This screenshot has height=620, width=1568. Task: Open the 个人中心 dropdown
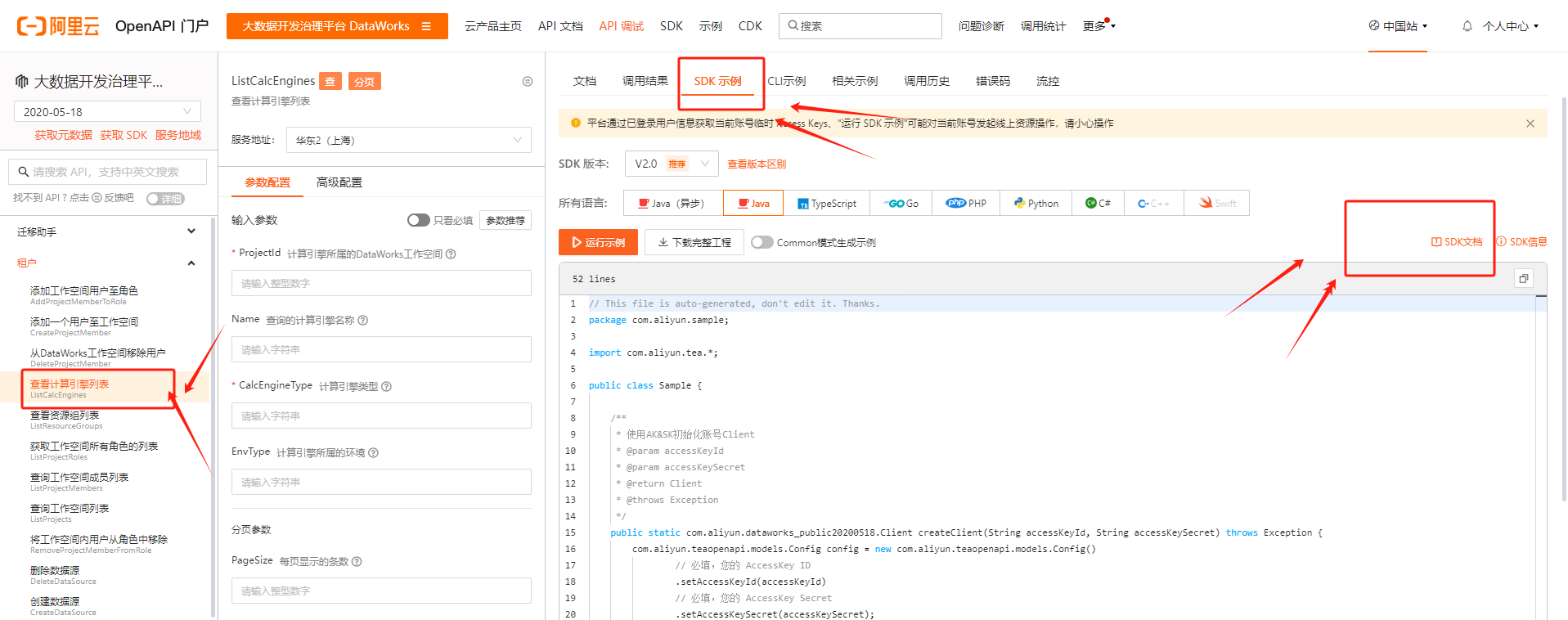pyautogui.click(x=1512, y=26)
